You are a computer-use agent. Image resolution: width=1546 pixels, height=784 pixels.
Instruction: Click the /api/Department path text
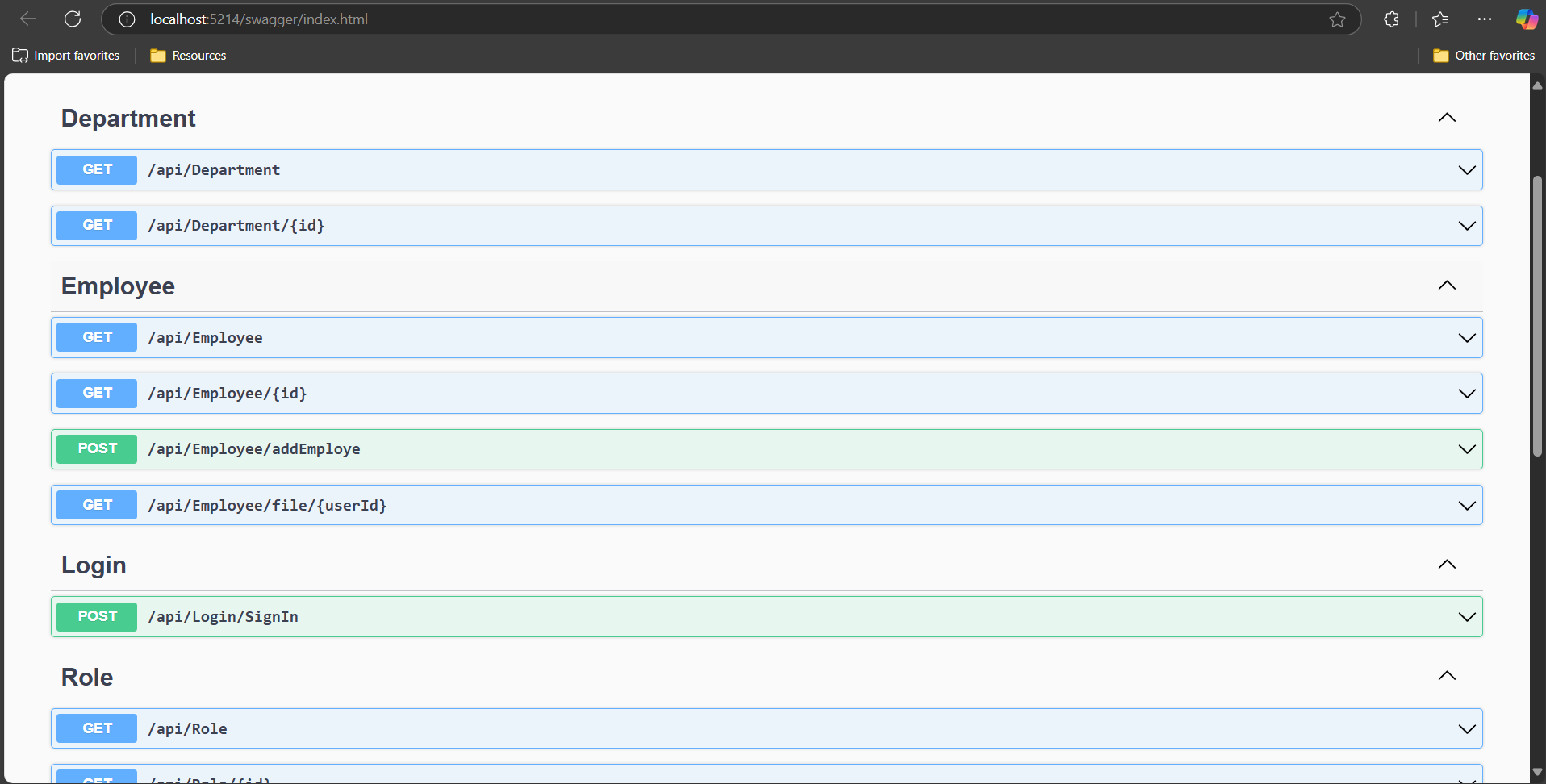click(214, 170)
